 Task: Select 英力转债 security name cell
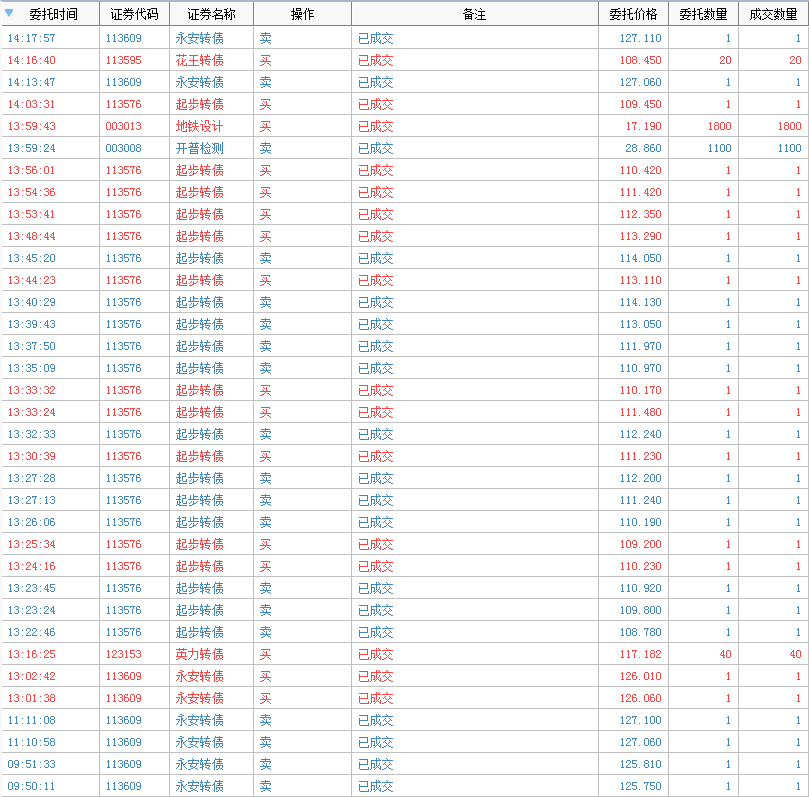(200, 654)
